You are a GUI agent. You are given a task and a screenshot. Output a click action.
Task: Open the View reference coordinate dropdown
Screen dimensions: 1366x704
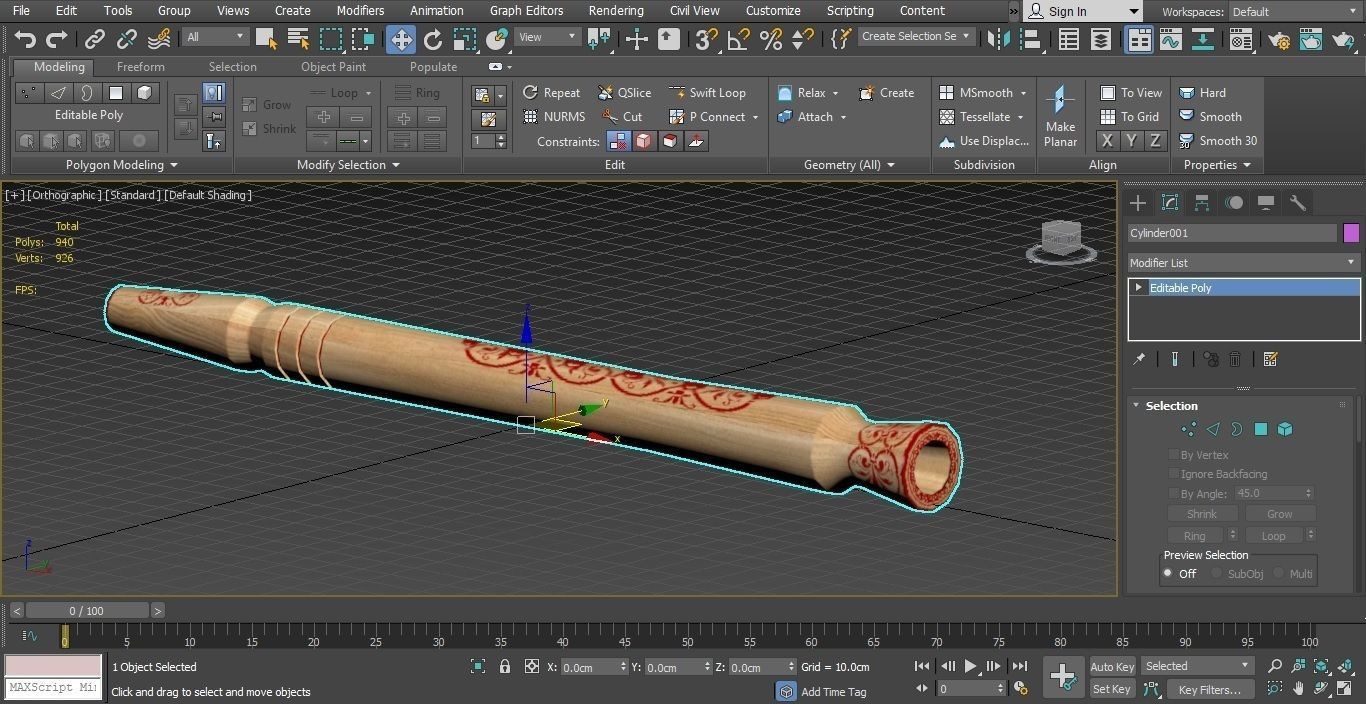pyautogui.click(x=547, y=37)
